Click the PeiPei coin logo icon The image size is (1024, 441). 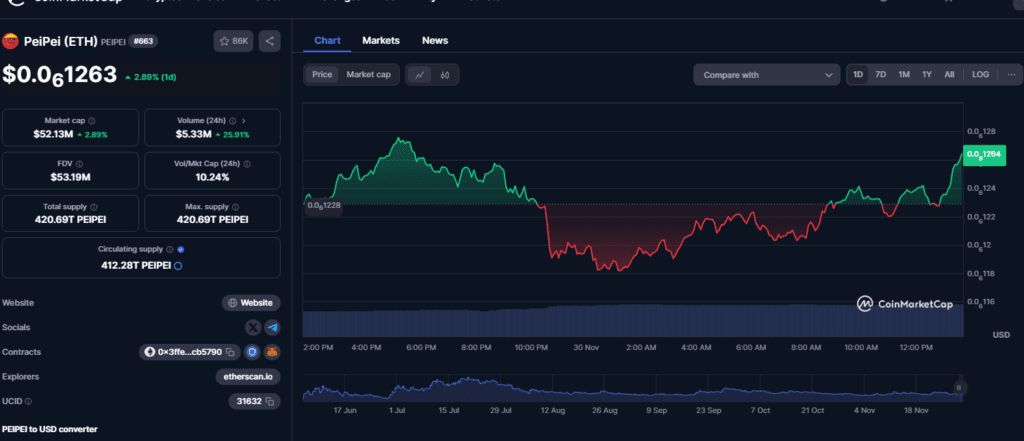click(10, 42)
